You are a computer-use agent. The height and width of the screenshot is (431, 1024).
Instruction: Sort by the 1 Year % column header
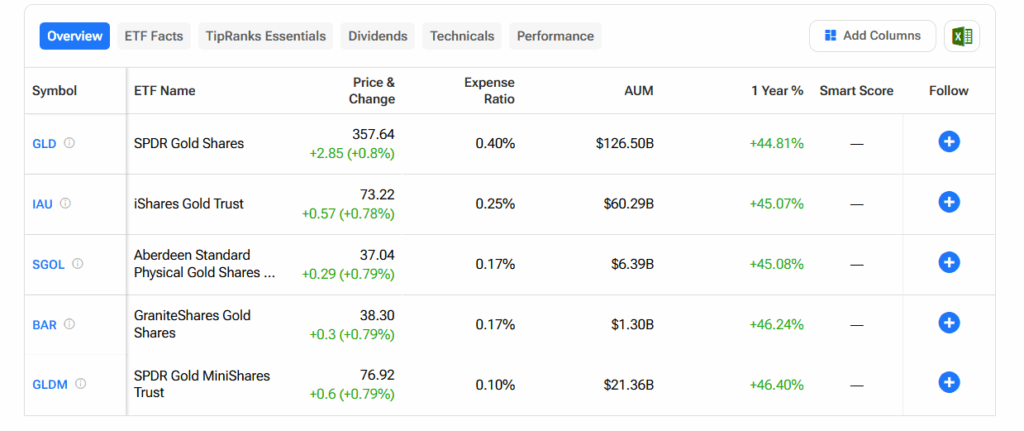coord(777,91)
